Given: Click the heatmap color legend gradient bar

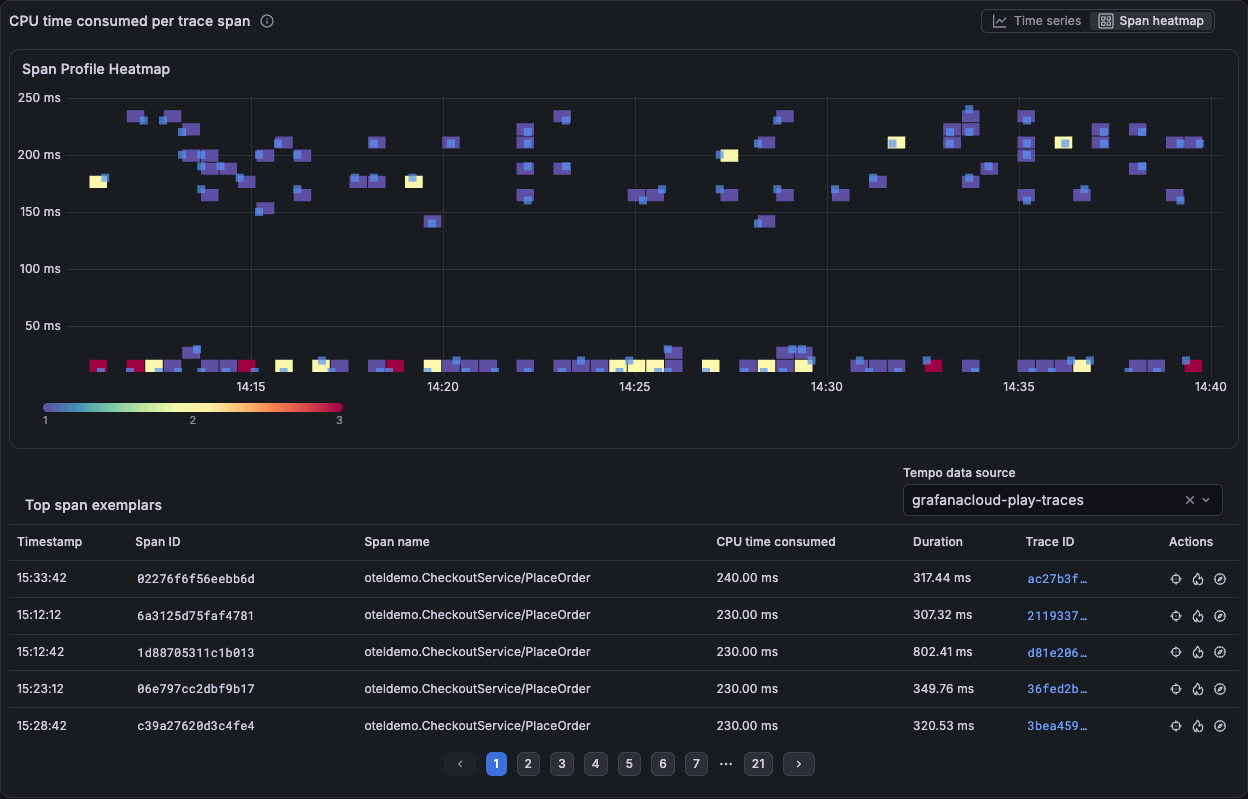Looking at the screenshot, I should pyautogui.click(x=193, y=407).
